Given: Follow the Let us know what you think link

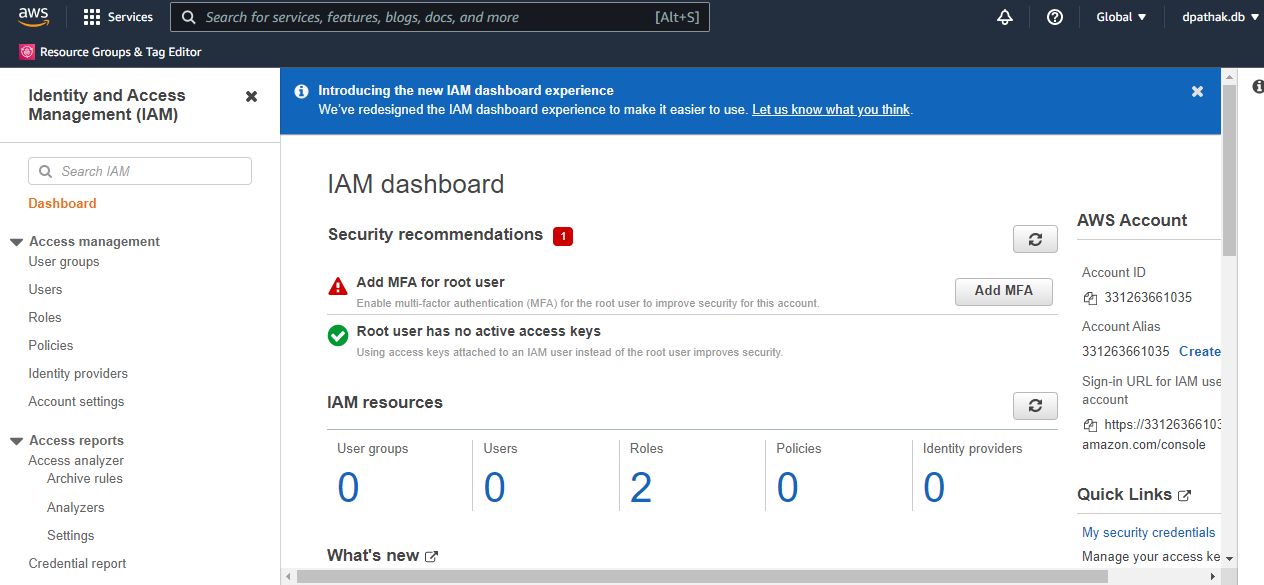Looking at the screenshot, I should [x=831, y=110].
